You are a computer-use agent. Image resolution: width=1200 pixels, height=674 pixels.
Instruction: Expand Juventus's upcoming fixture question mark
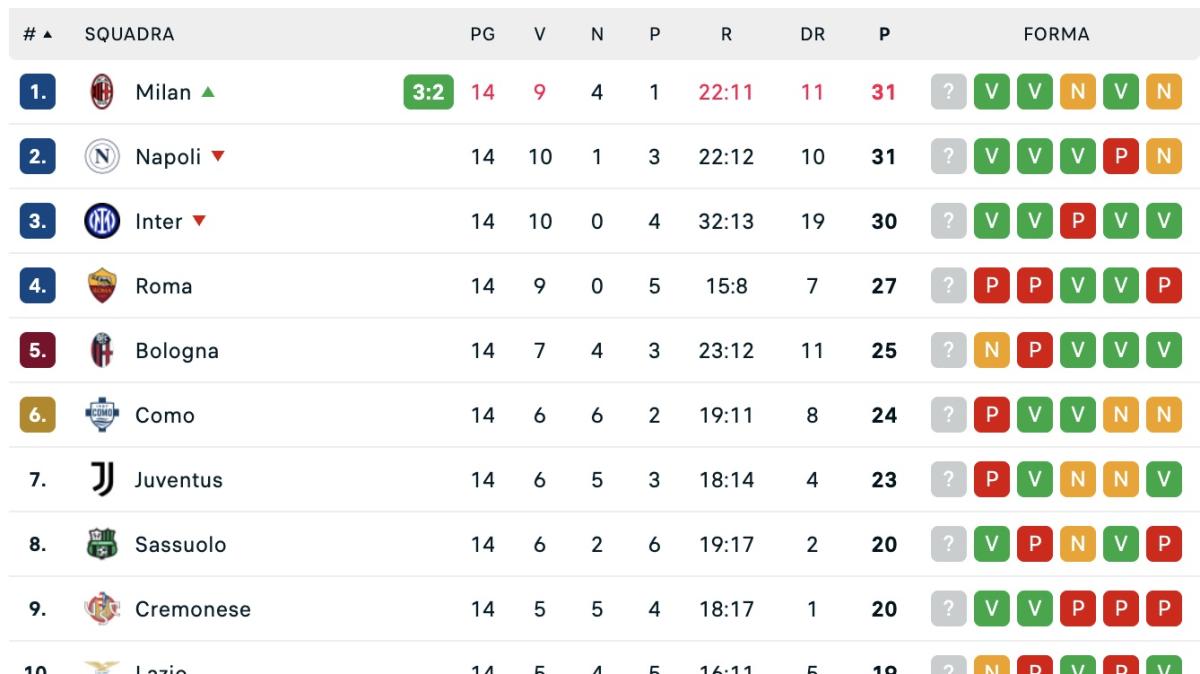pos(950,480)
